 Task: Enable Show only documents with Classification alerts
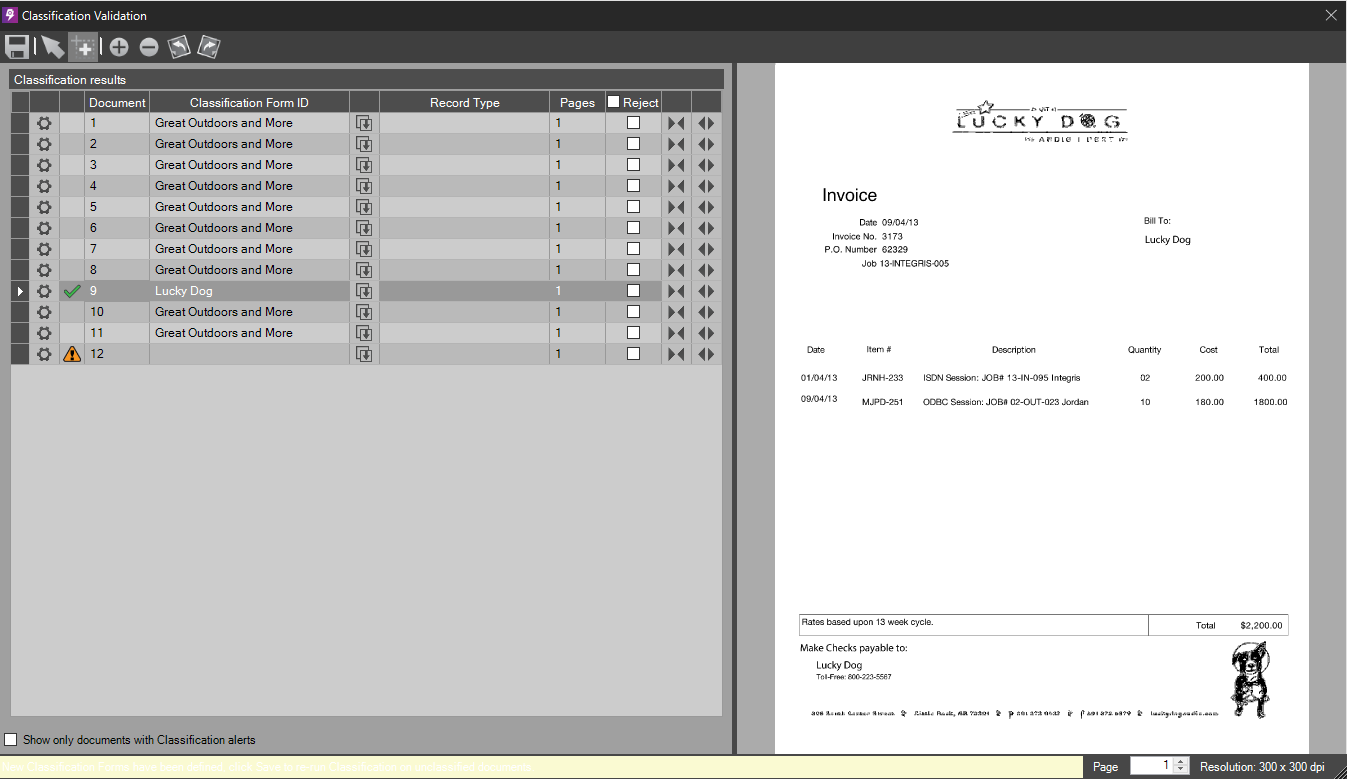(x=11, y=740)
